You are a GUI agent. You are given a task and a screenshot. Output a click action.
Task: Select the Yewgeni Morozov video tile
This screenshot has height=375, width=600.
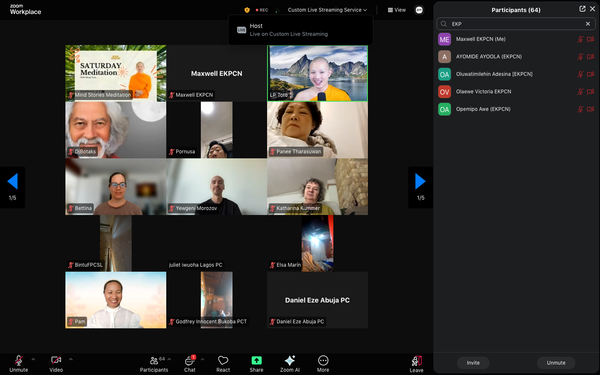(x=217, y=187)
